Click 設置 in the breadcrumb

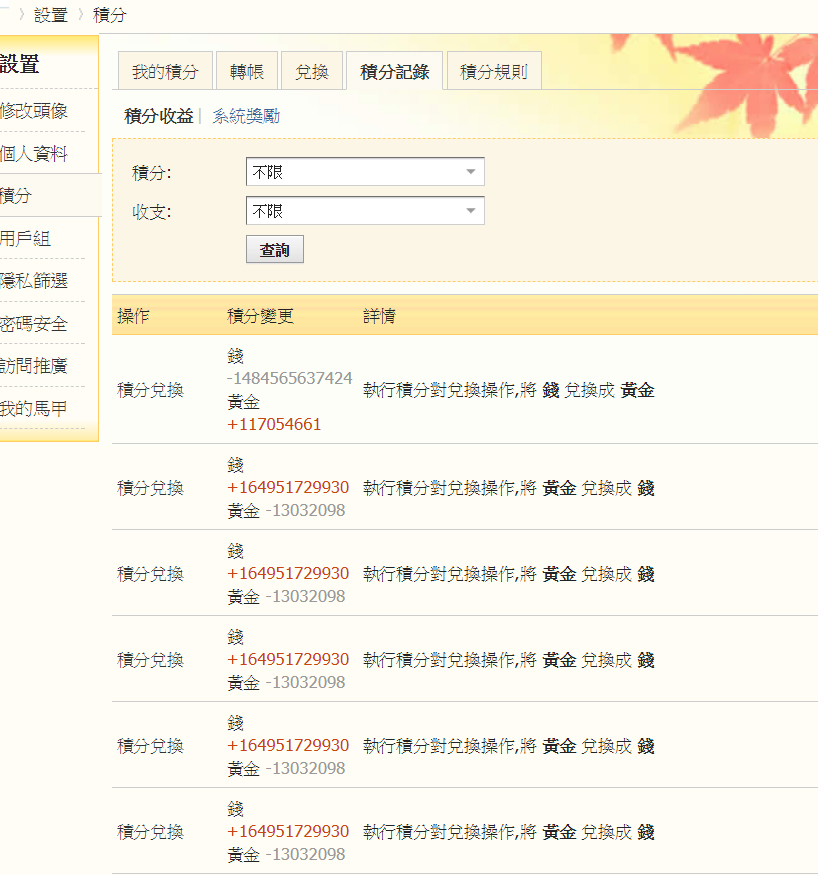tap(51, 15)
